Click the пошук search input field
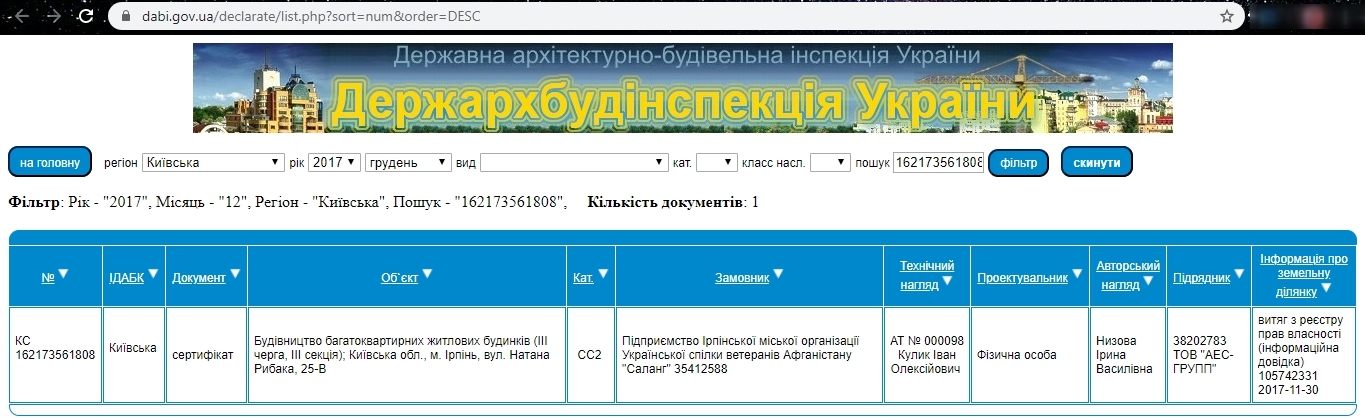Viewport: 1365px width, 418px height. (938, 162)
